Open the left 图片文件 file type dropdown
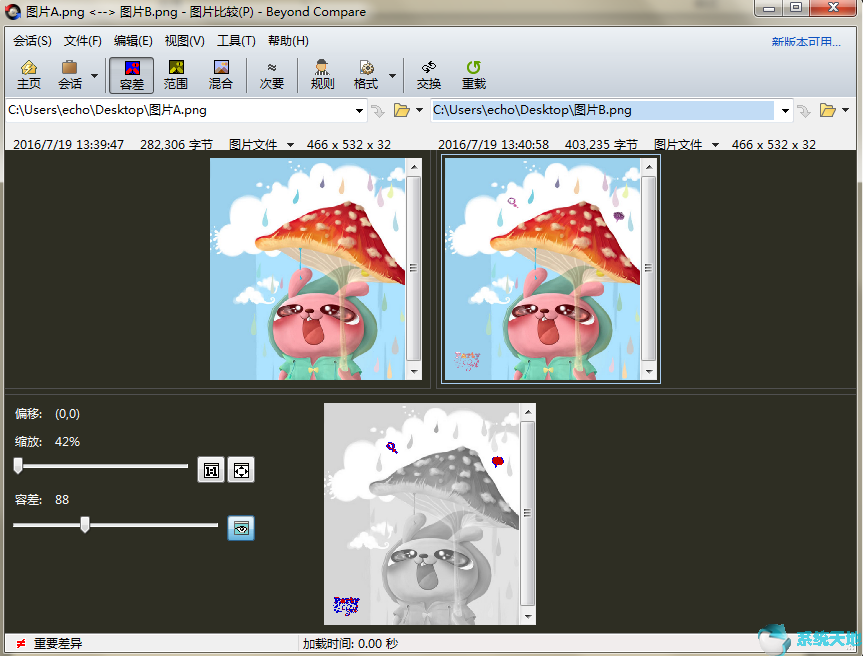 coord(261,144)
